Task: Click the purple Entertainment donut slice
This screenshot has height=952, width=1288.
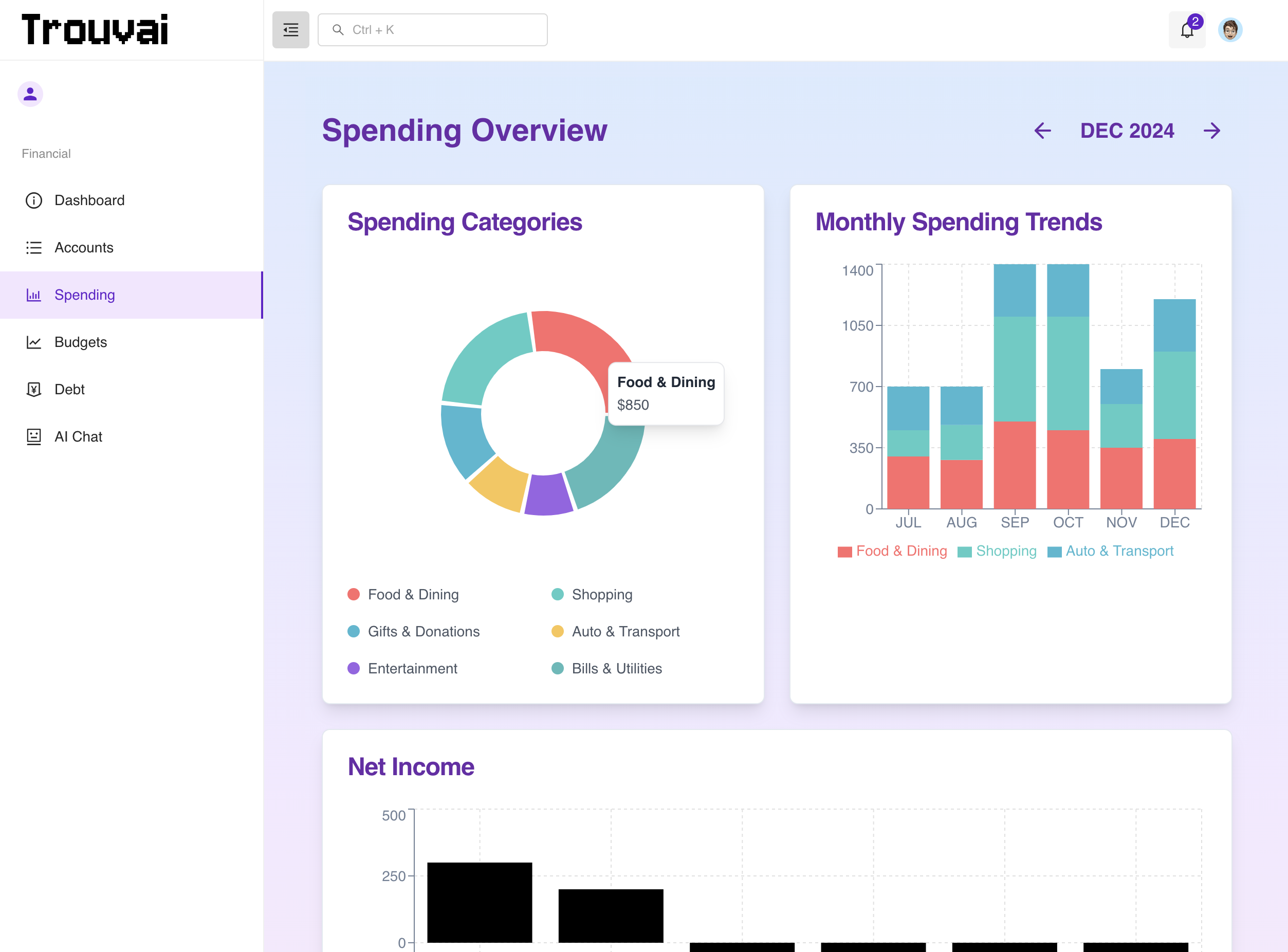Action: click(547, 495)
